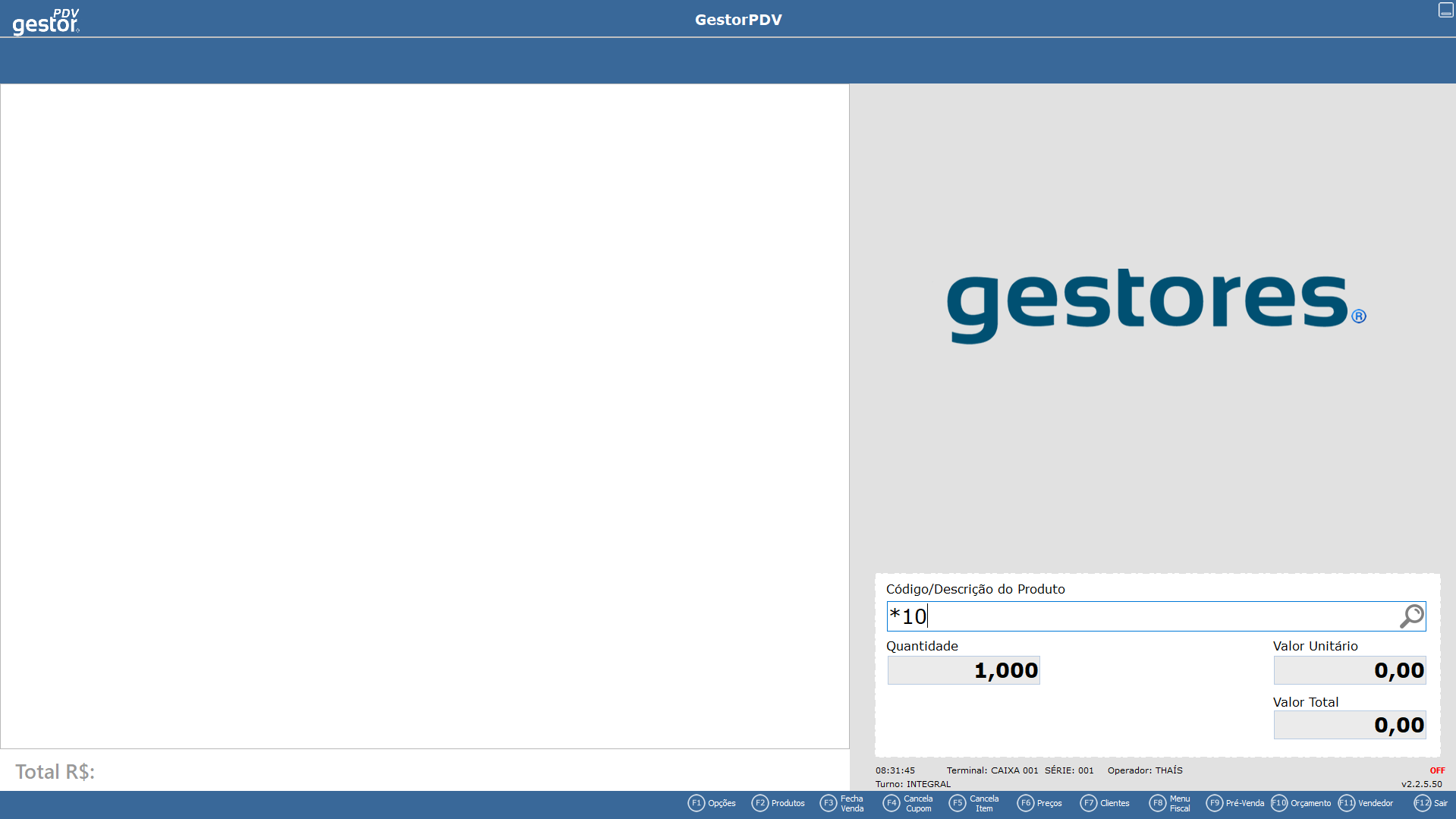Open F10 Orçamento
Image resolution: width=1456 pixels, height=819 pixels.
(1301, 803)
